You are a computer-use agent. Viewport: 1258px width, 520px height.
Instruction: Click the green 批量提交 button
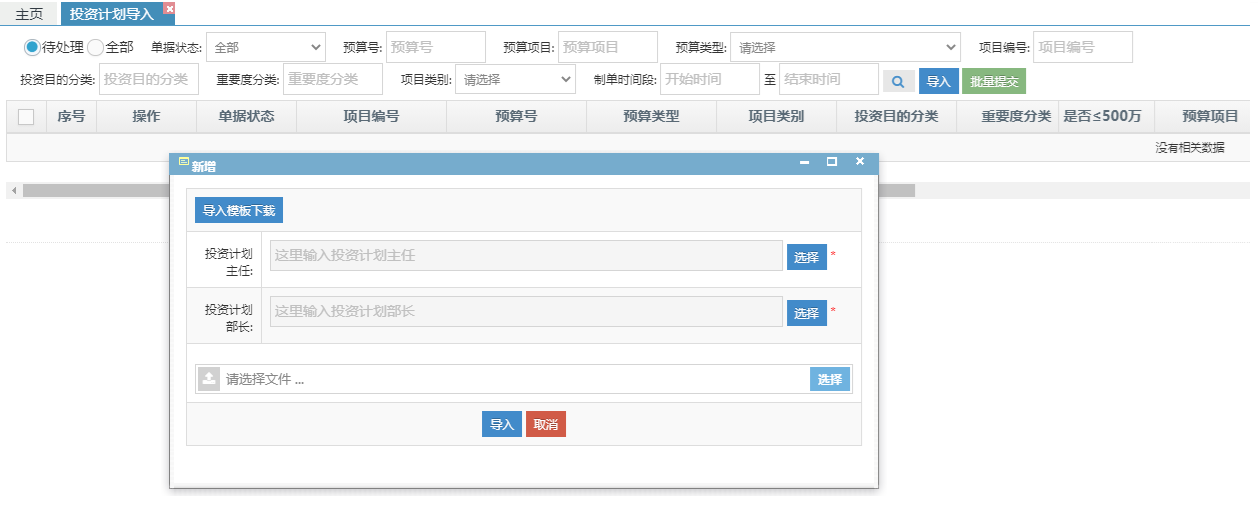click(993, 82)
